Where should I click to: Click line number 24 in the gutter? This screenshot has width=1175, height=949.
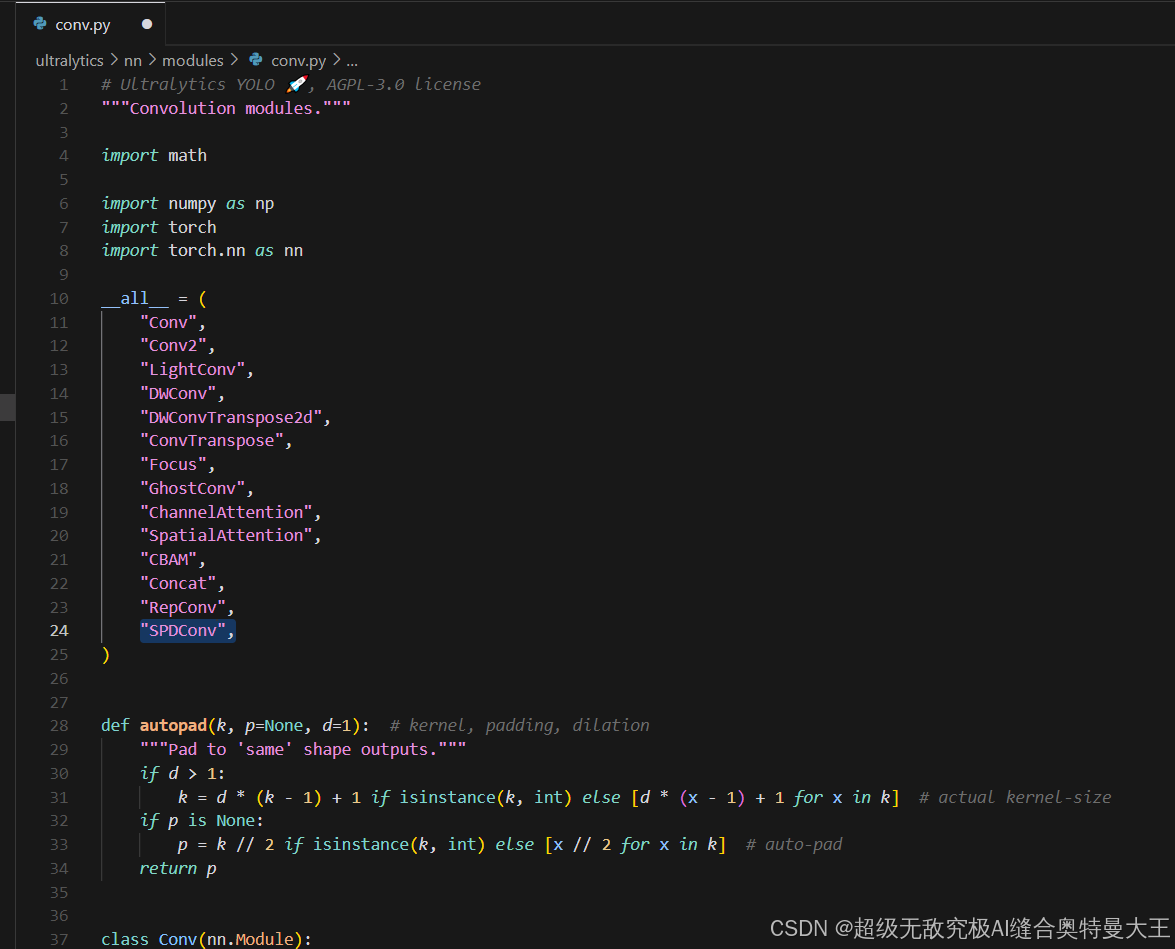58,630
